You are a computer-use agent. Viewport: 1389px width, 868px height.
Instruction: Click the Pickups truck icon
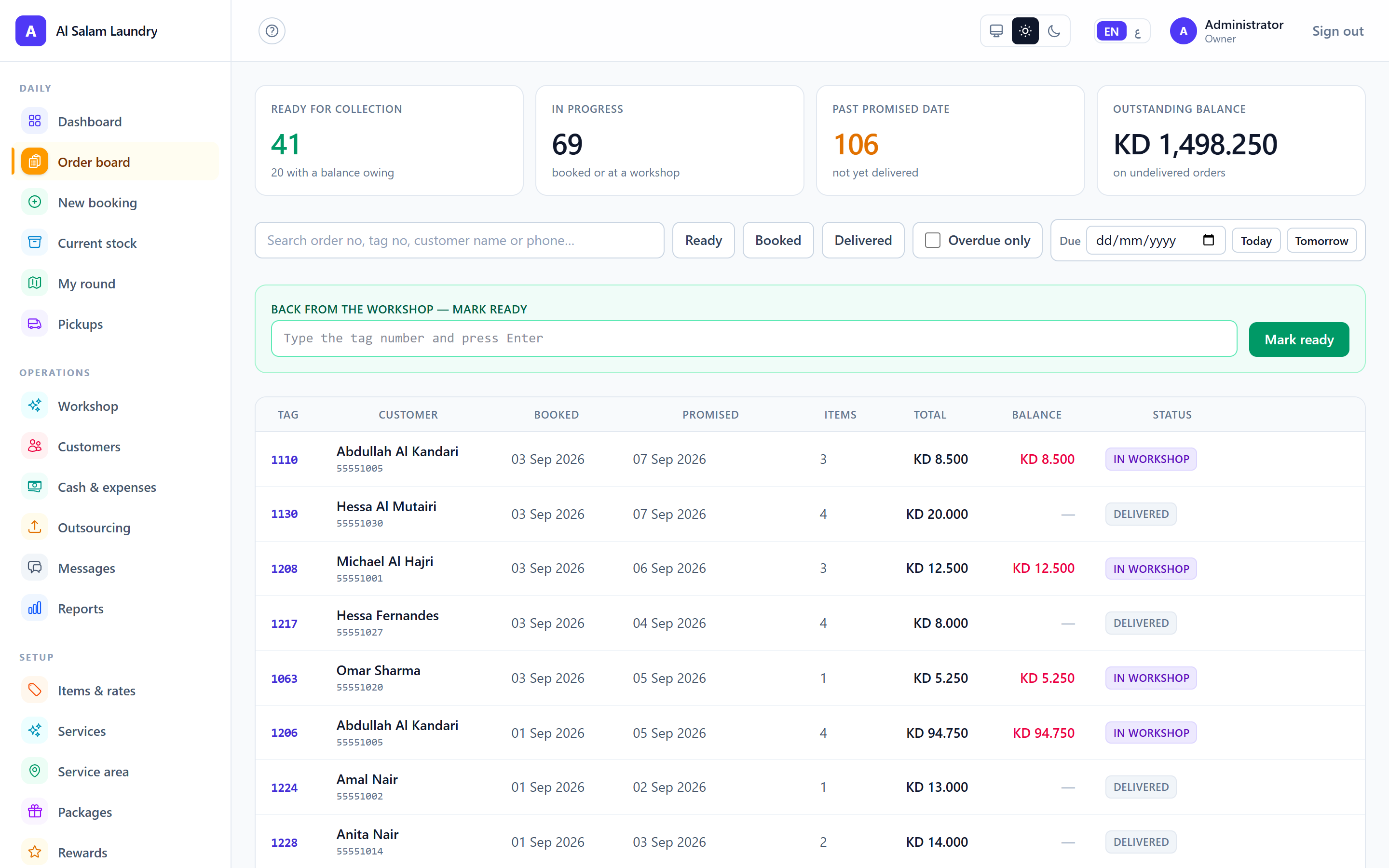(34, 324)
